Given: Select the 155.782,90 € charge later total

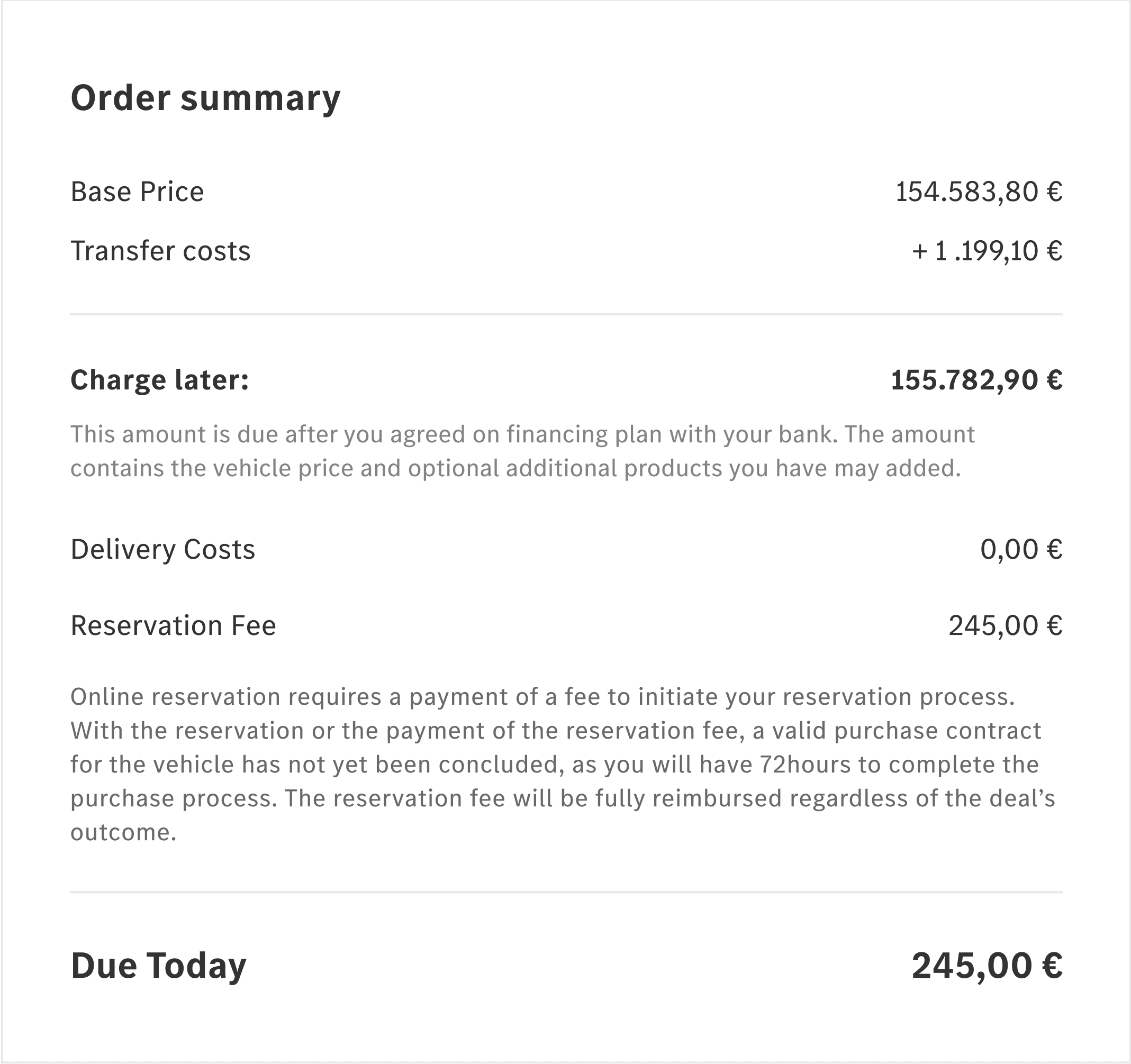Looking at the screenshot, I should (x=976, y=380).
